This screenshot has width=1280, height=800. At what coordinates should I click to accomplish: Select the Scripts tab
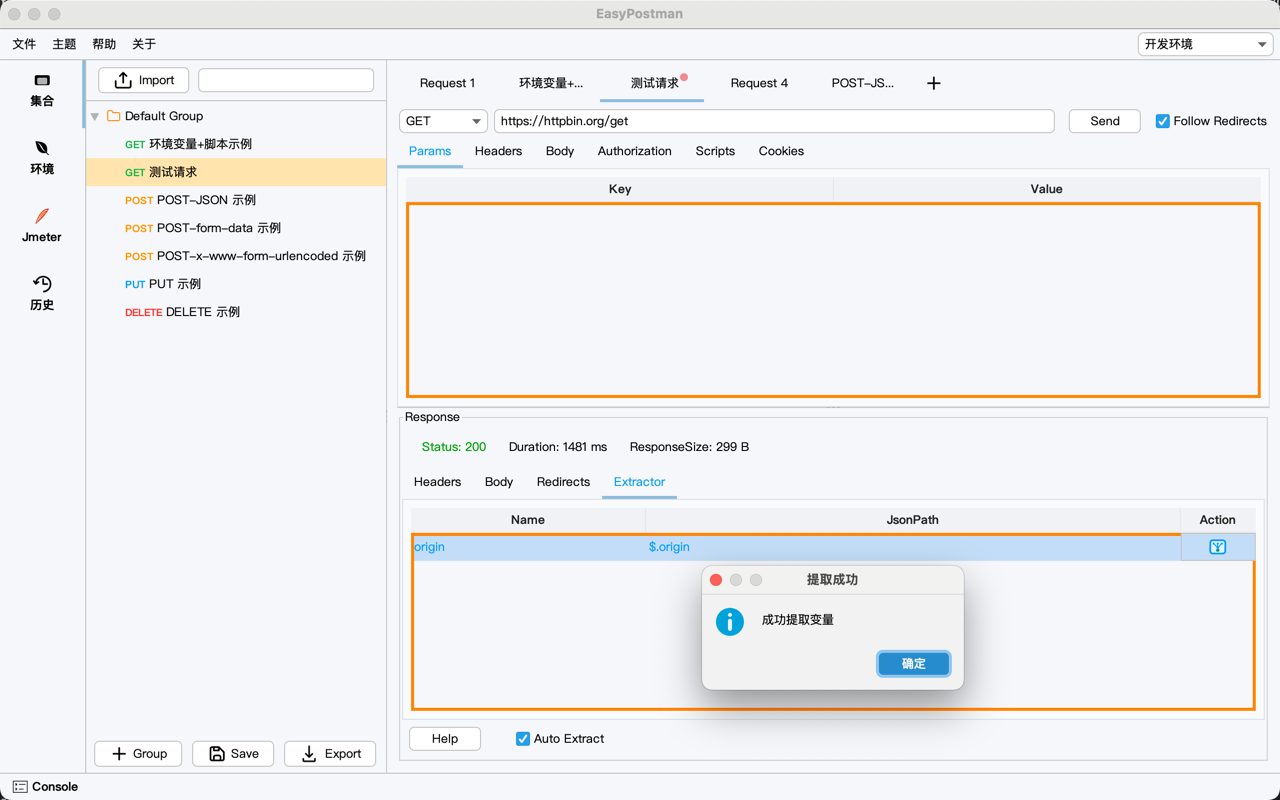tap(715, 151)
